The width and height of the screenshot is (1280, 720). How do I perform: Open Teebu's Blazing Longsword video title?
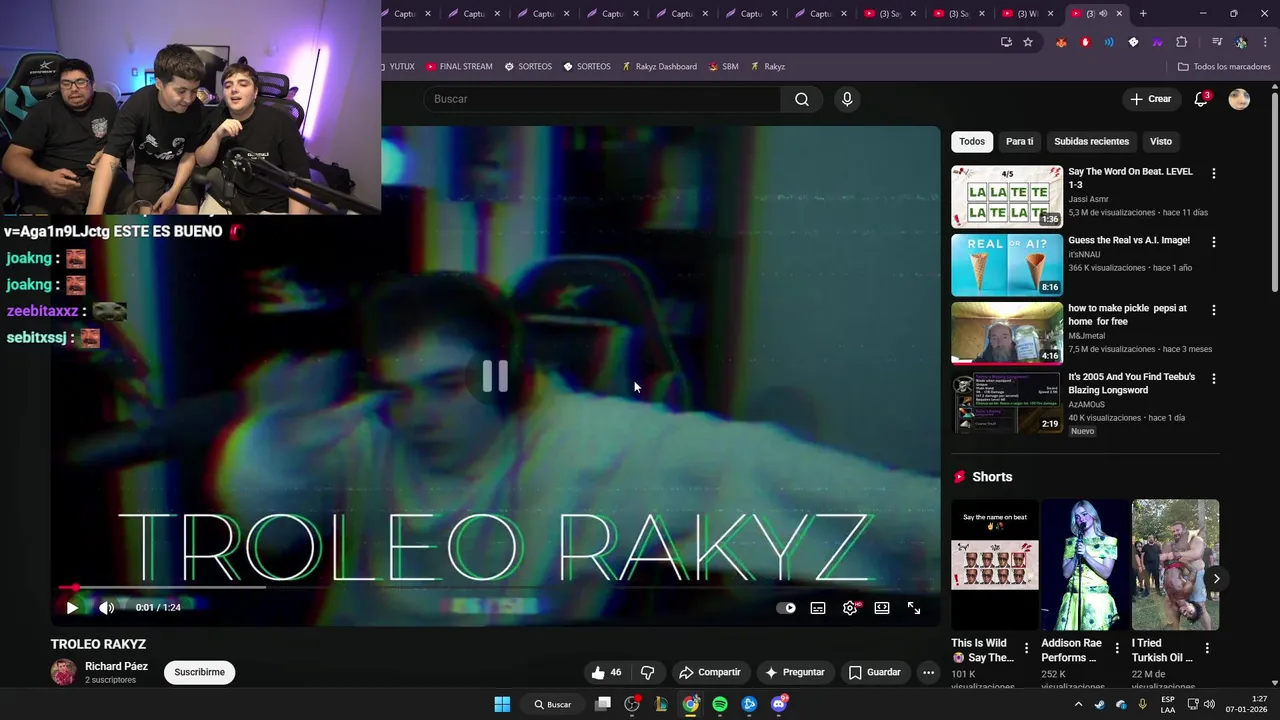pyautogui.click(x=1131, y=383)
